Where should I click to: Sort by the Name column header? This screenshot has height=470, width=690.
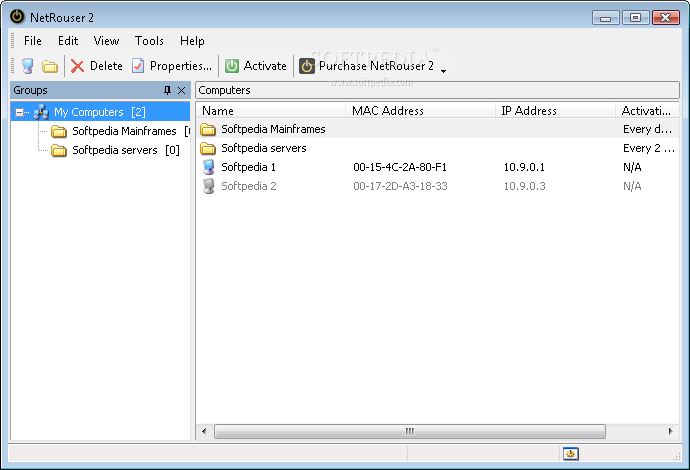pyautogui.click(x=271, y=110)
